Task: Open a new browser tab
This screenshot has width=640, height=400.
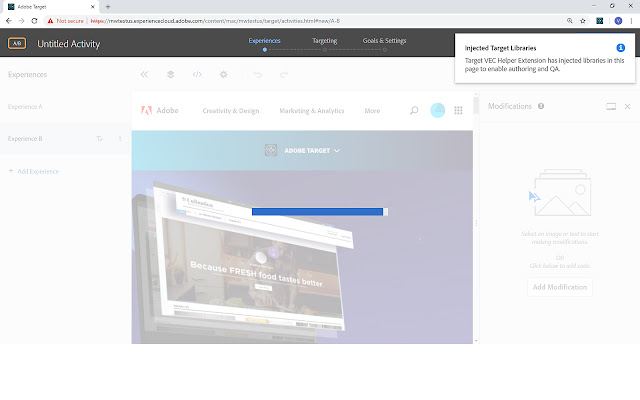Action: pyautogui.click(x=108, y=7)
